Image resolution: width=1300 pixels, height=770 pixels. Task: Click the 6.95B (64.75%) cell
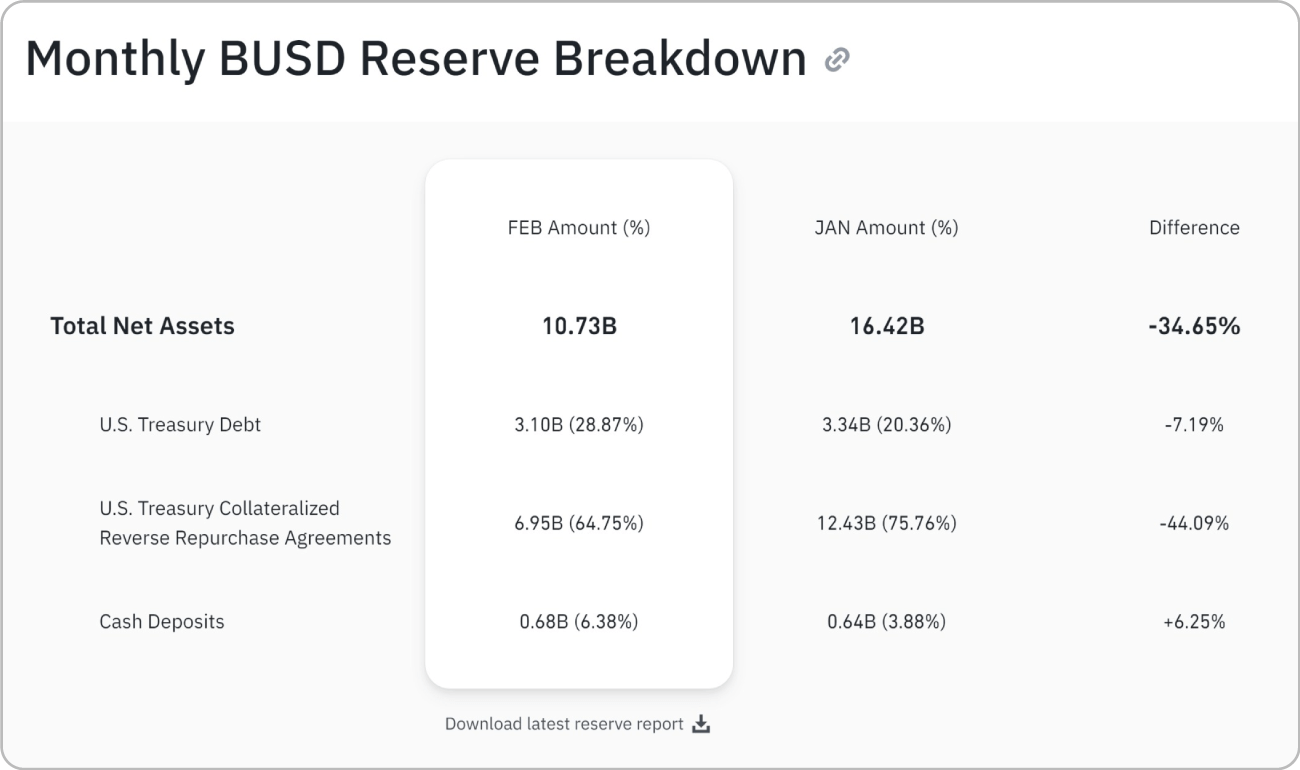pos(579,523)
